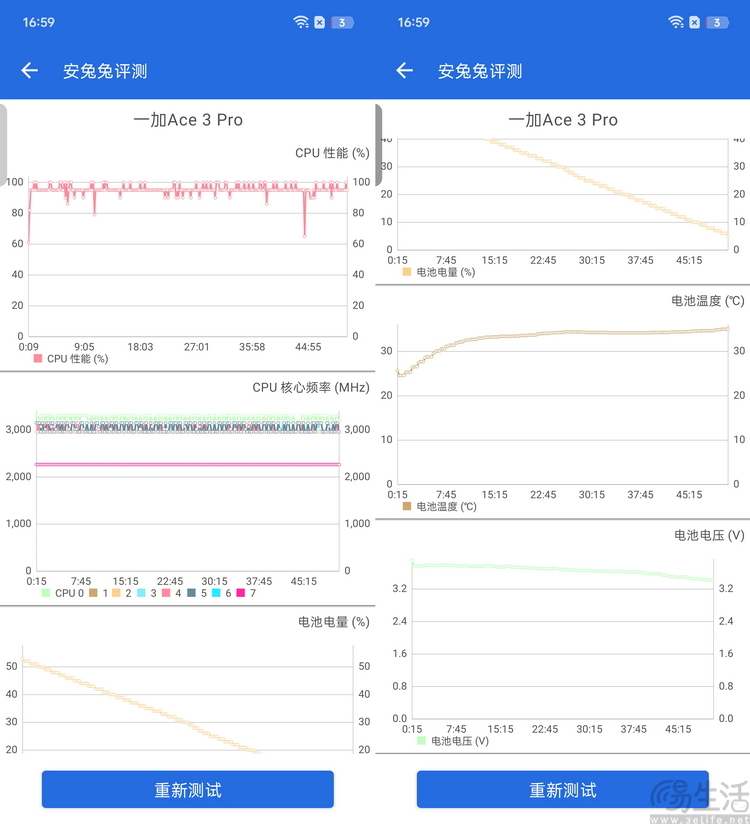Select the CPU 1 brown legend swatch
This screenshot has width=750, height=825.
pyautogui.click(x=94, y=593)
